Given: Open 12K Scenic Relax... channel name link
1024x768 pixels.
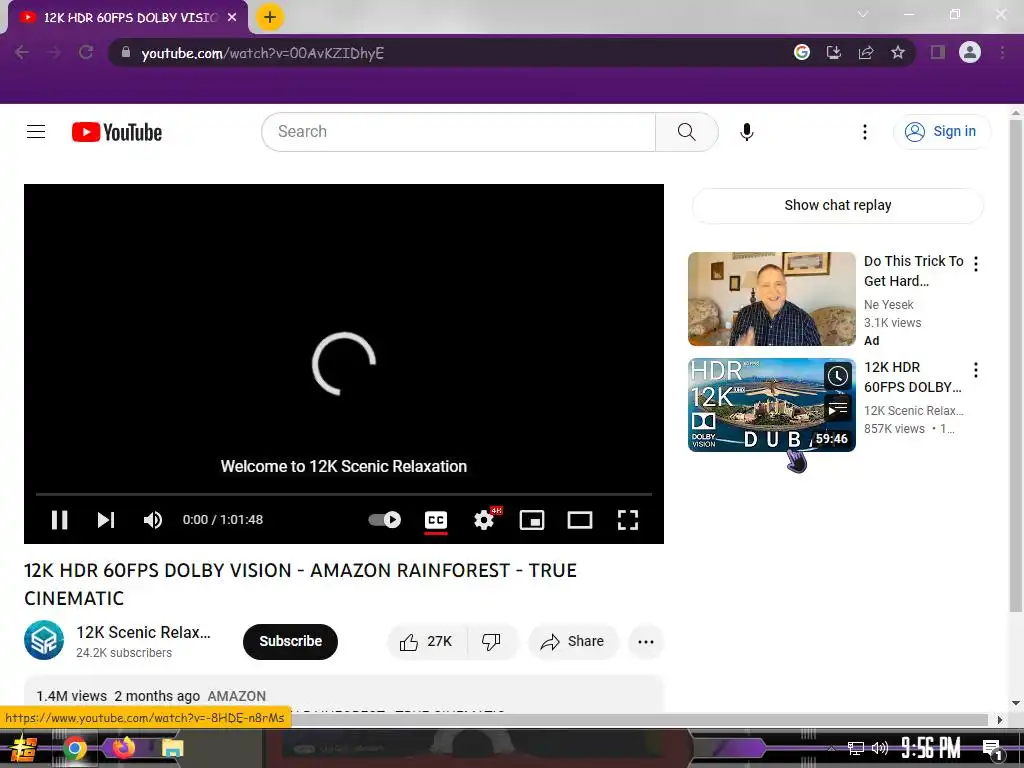Looking at the screenshot, I should (143, 632).
